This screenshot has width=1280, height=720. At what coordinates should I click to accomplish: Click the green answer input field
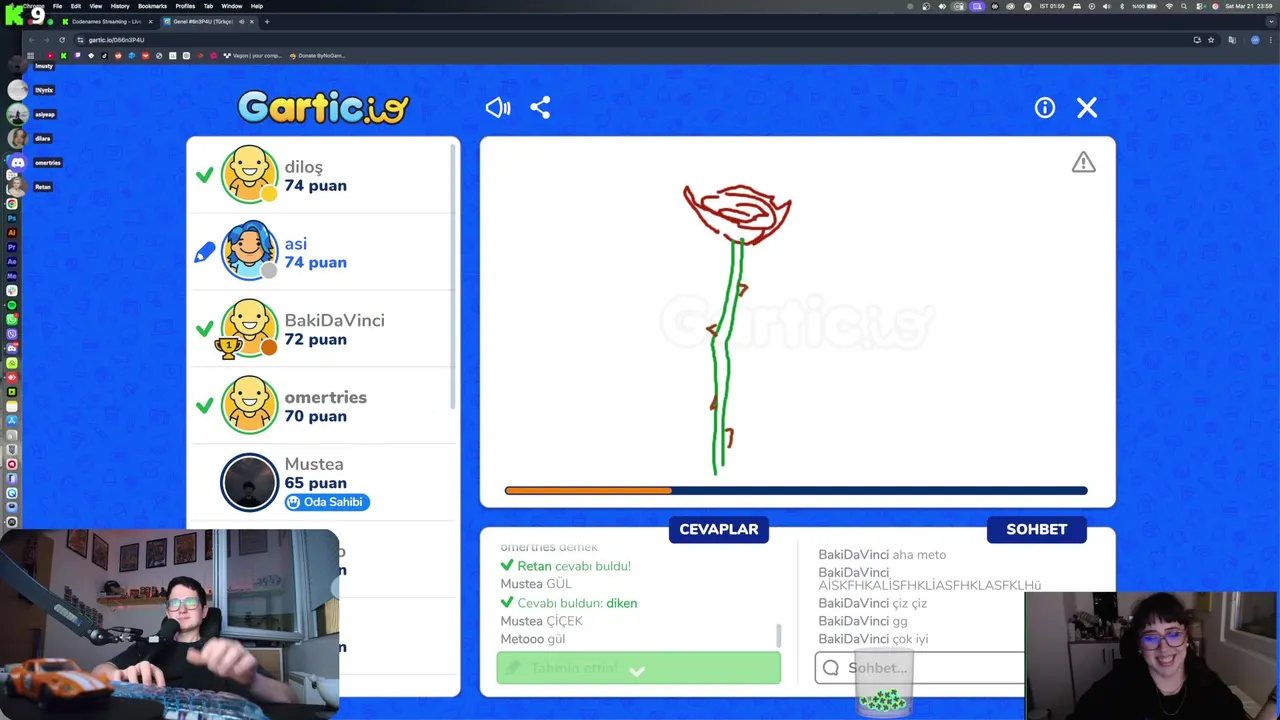tap(638, 668)
